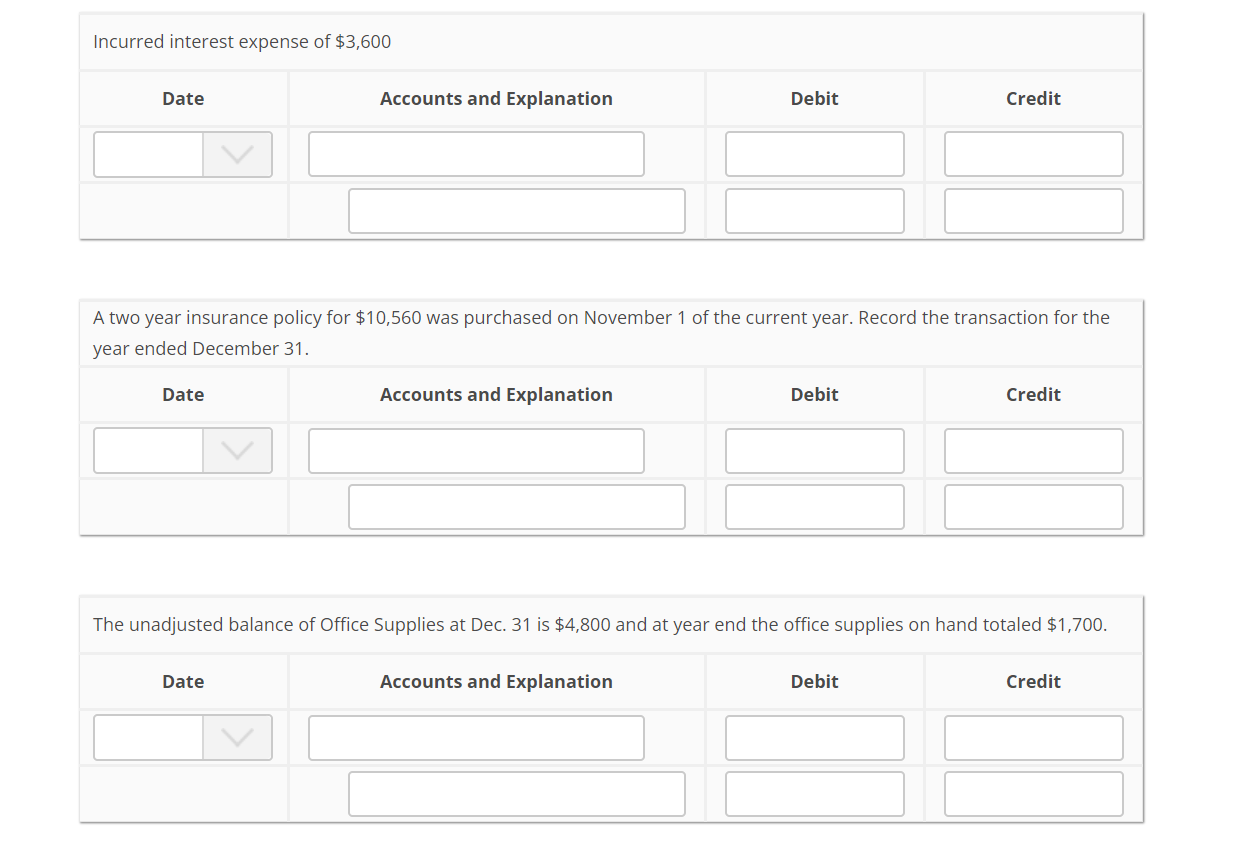Viewport: 1234px width, 843px height.
Task: Click second-row Credit field for insurance policy
Action: (1033, 507)
